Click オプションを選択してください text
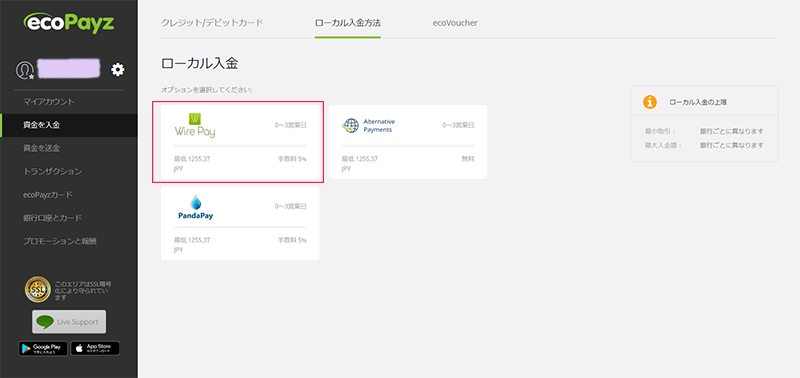 (x=207, y=90)
